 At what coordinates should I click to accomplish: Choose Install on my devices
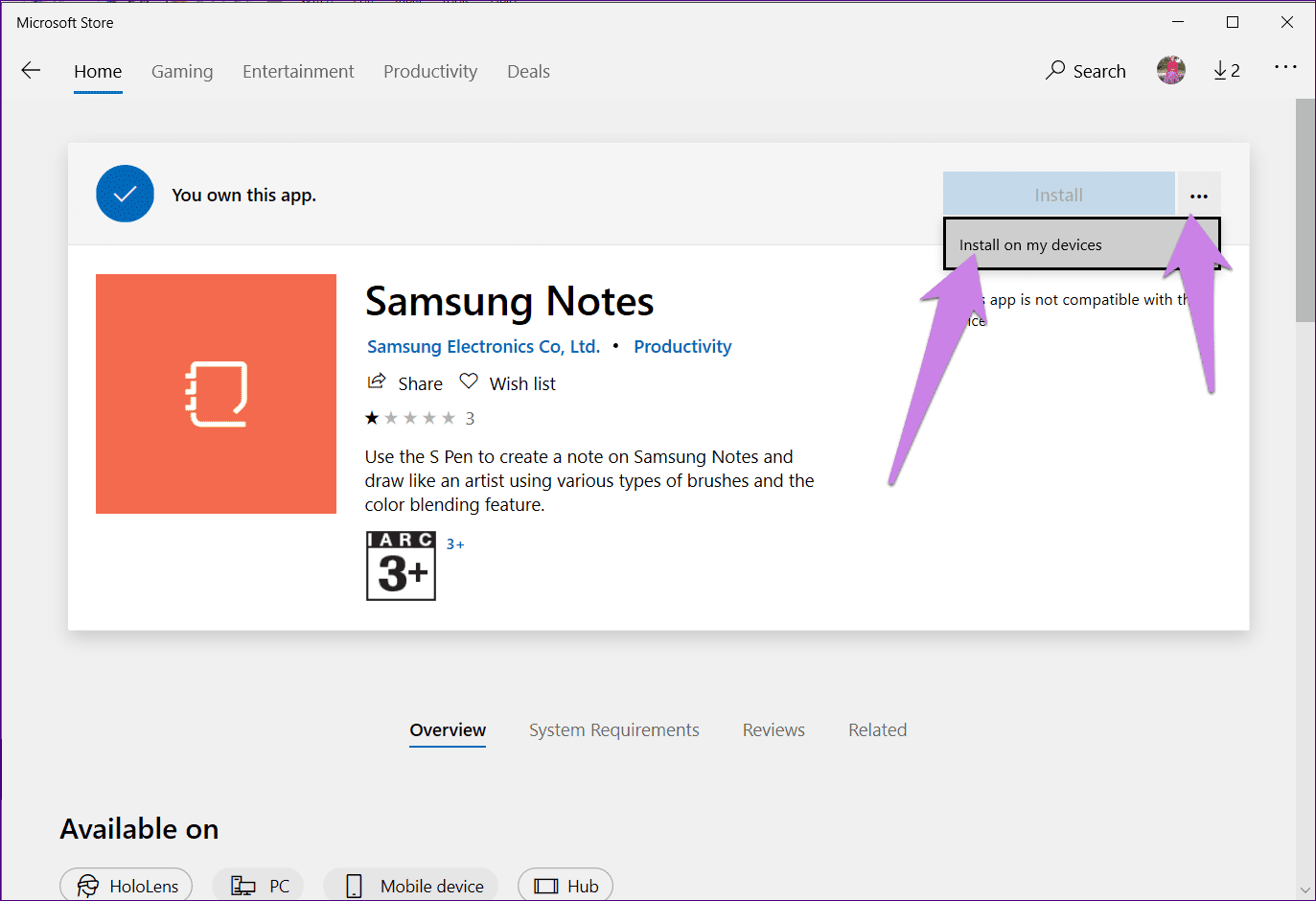click(1081, 244)
